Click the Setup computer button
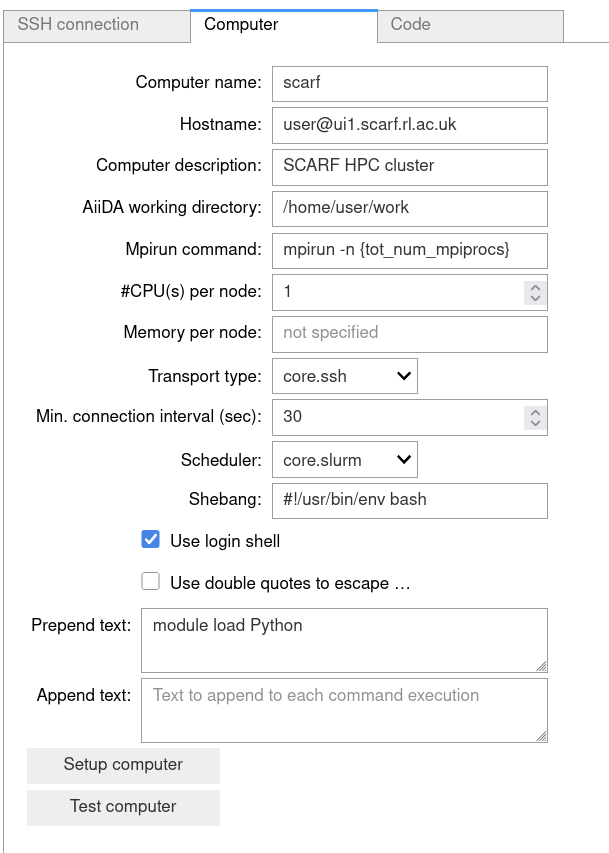This screenshot has width=609, height=853. (x=123, y=765)
